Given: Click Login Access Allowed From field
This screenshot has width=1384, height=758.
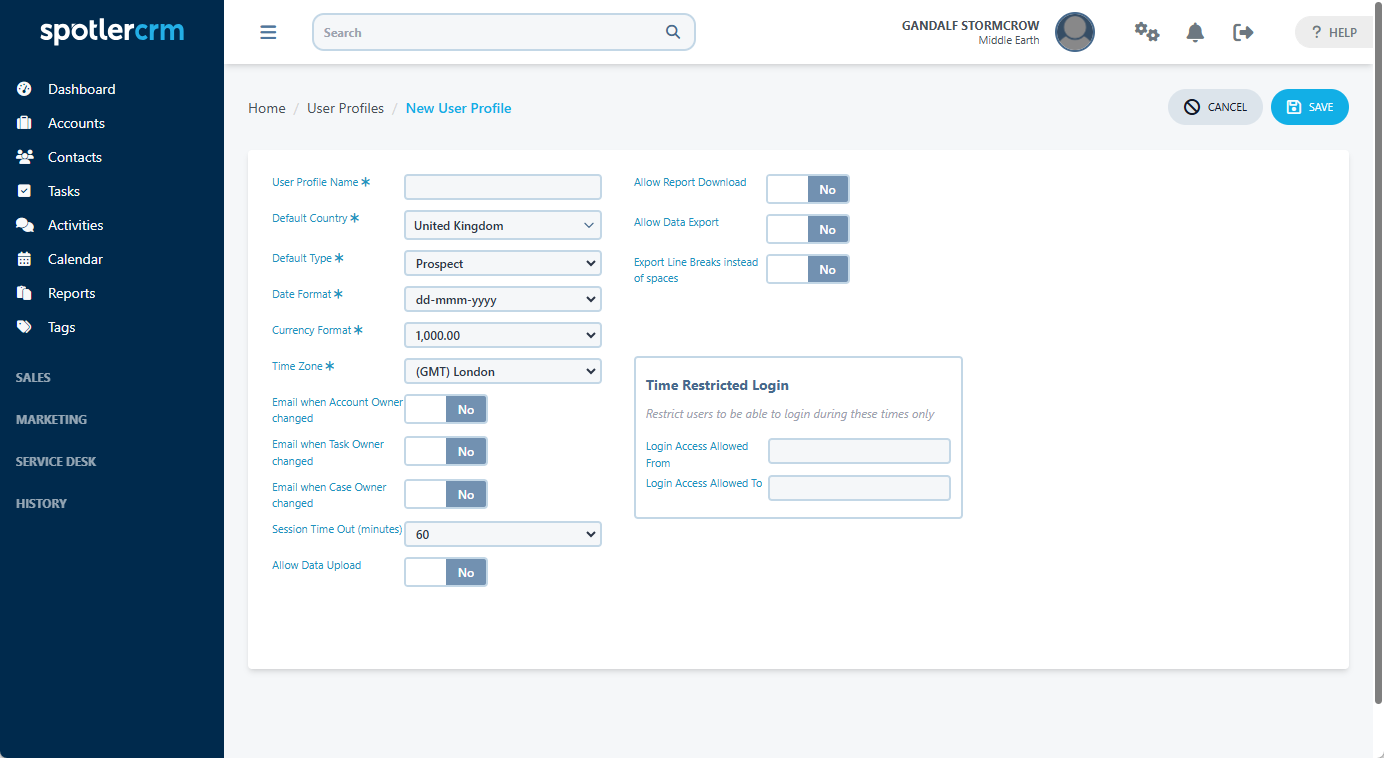Looking at the screenshot, I should (859, 451).
